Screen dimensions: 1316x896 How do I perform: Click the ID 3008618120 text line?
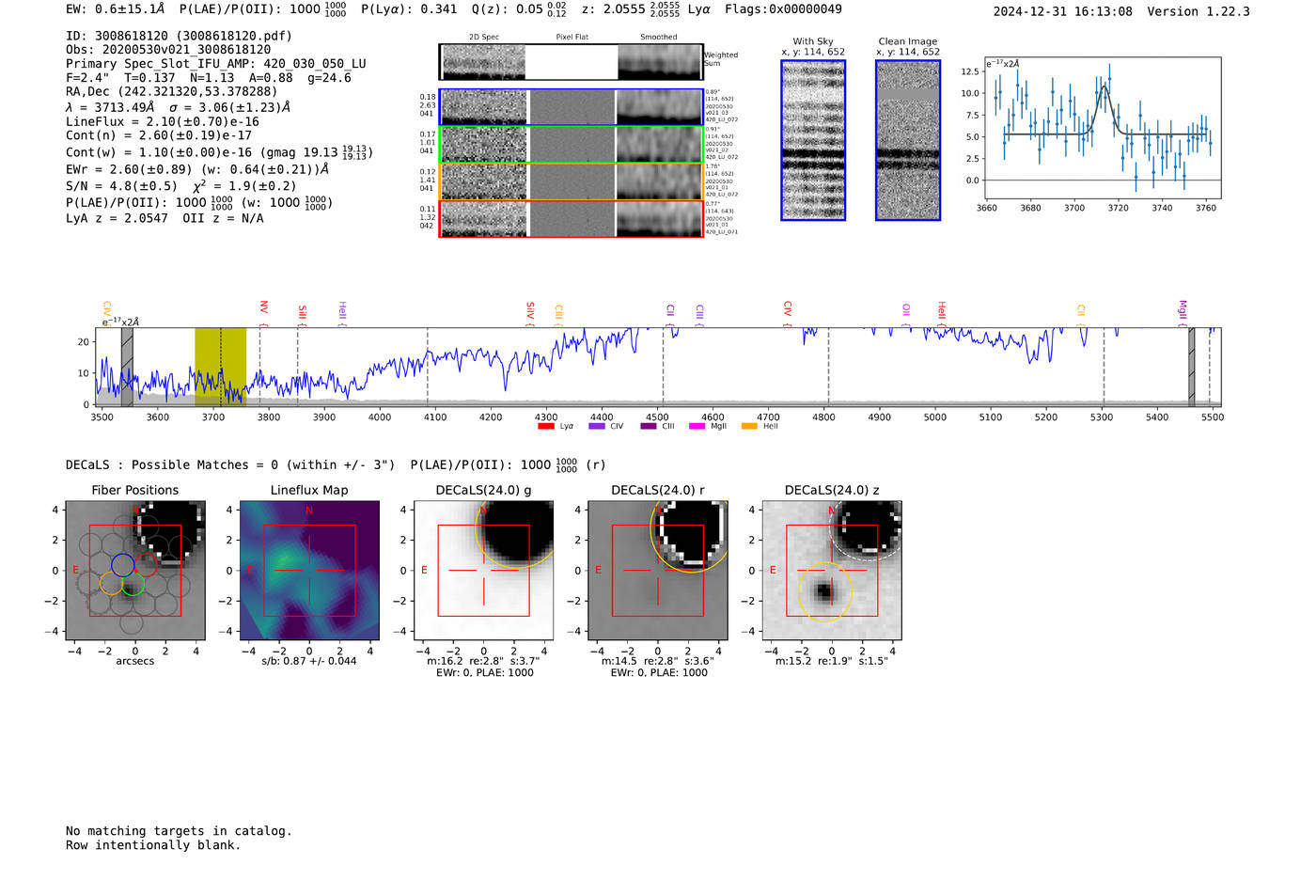pos(179,36)
